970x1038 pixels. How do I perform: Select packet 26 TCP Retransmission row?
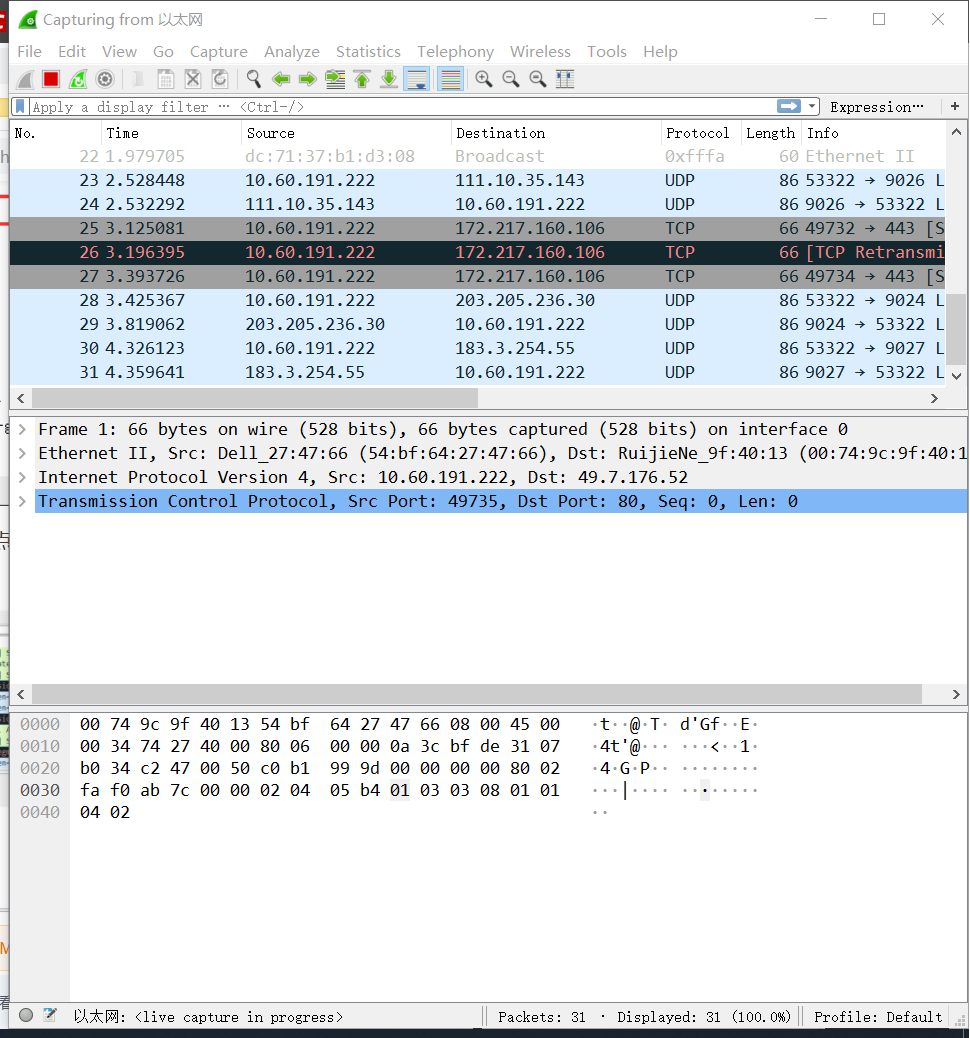pos(477,252)
